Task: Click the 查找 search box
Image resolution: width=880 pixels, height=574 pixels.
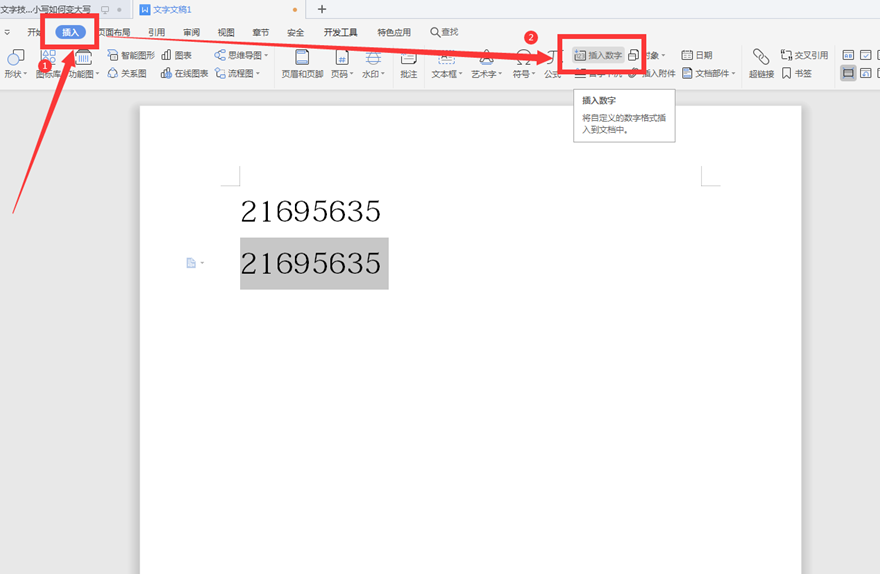Action: click(x=444, y=32)
